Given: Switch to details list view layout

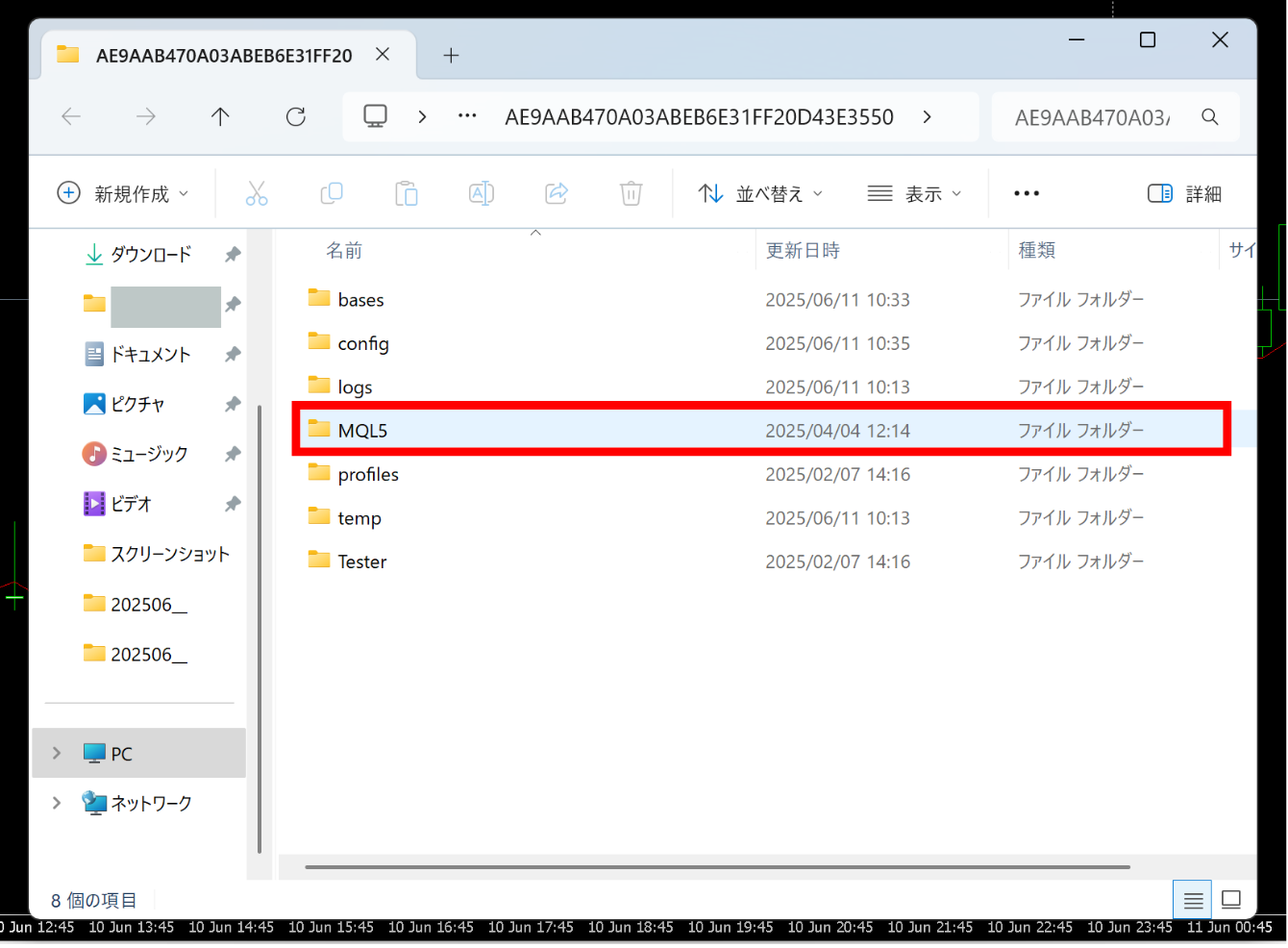Looking at the screenshot, I should click(1193, 900).
